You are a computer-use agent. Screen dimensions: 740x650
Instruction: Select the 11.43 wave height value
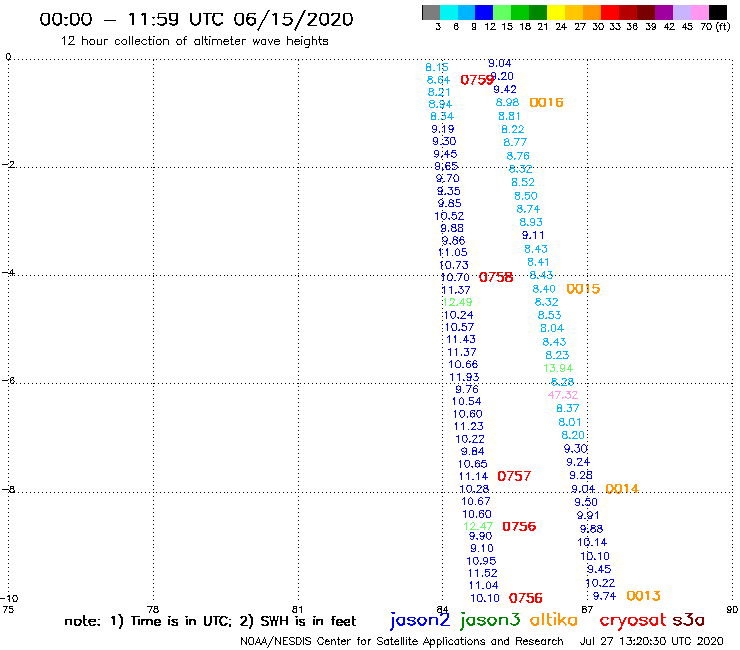pos(461,339)
